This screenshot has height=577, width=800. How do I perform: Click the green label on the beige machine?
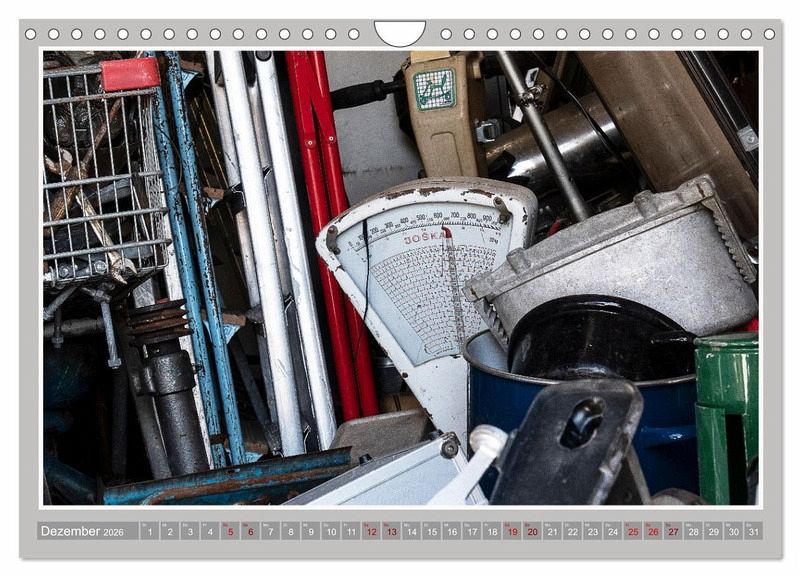coord(434,90)
